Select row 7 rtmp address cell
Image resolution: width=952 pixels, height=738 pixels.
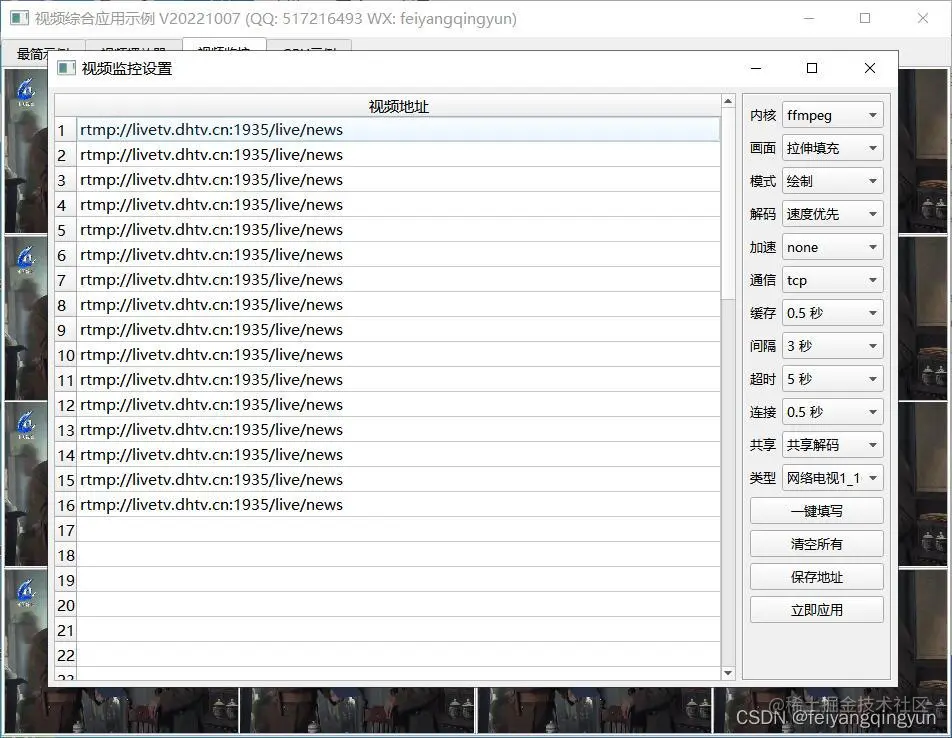point(398,280)
